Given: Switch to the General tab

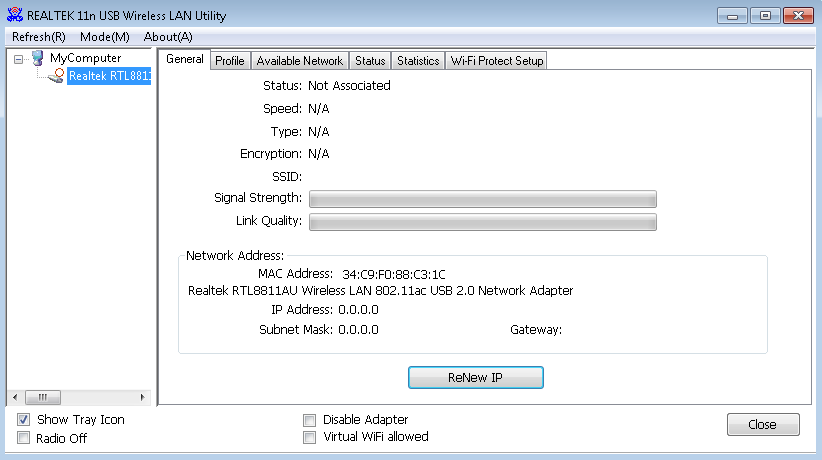Looking at the screenshot, I should click(x=185, y=59).
